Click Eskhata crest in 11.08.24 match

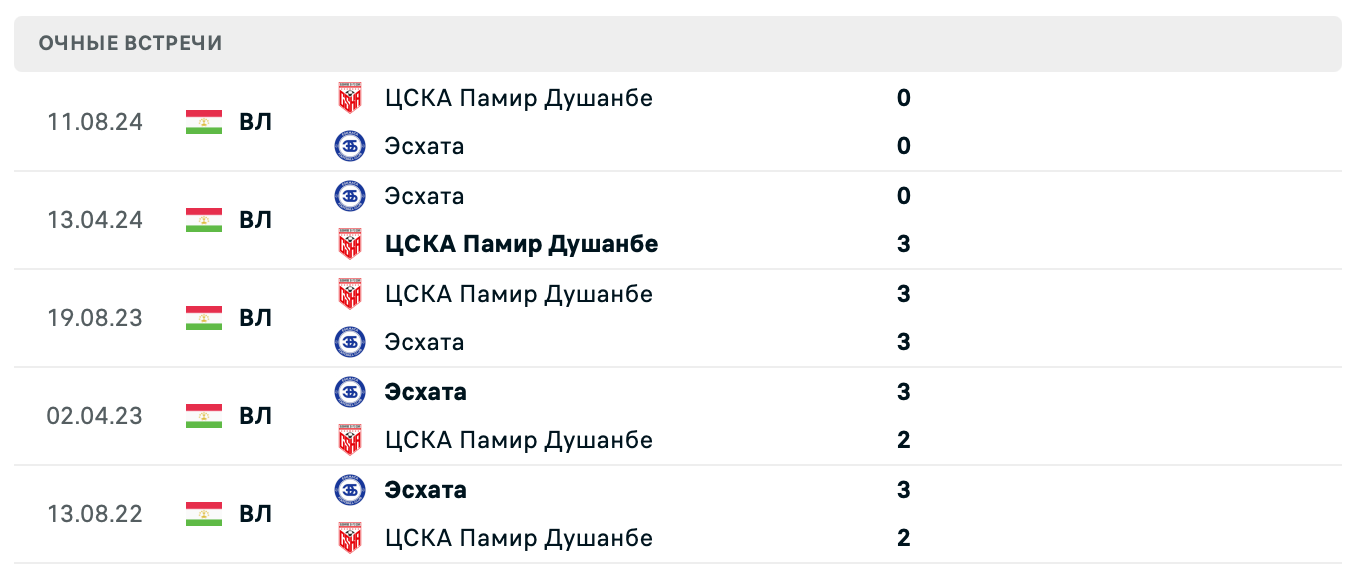[x=349, y=146]
